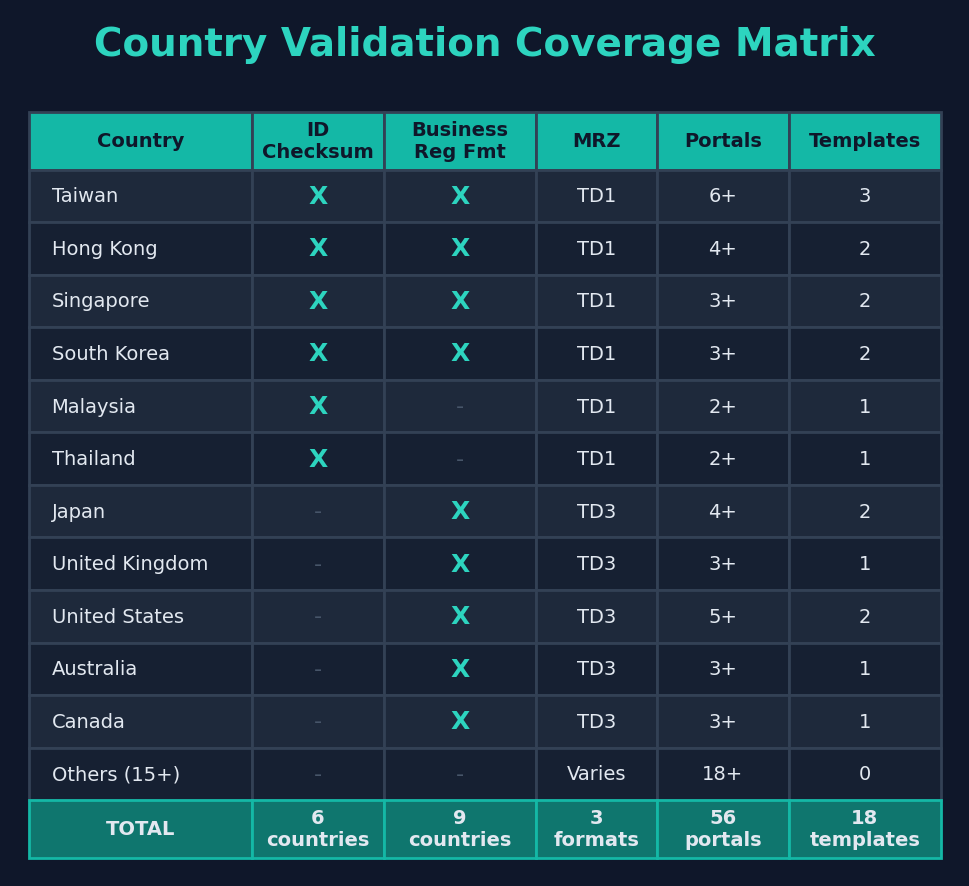Toggle Taiwan's ID Checksum X mark

click(x=318, y=196)
